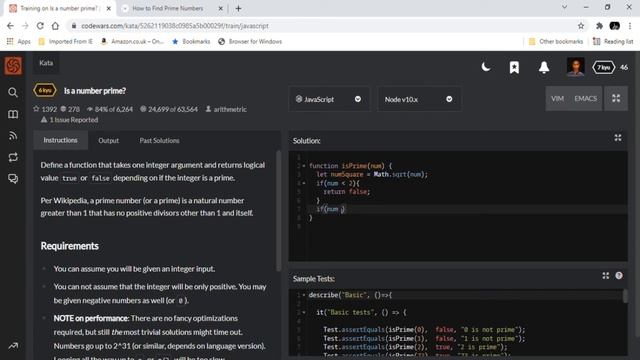Go to browser home page

tap(55, 26)
